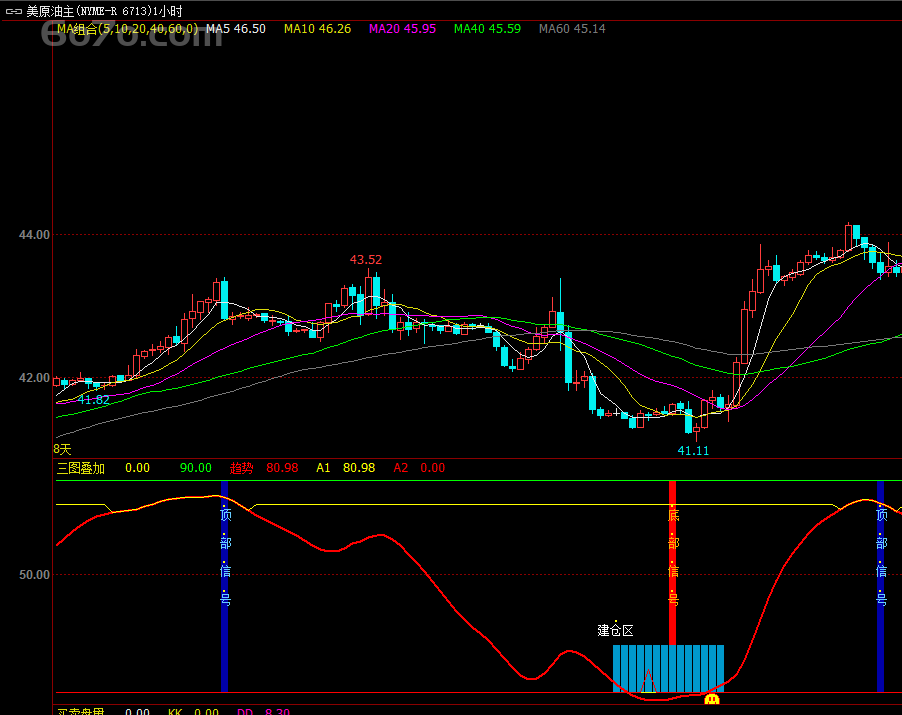Click the 43.52 high price label
This screenshot has width=902, height=715.
pos(366,260)
